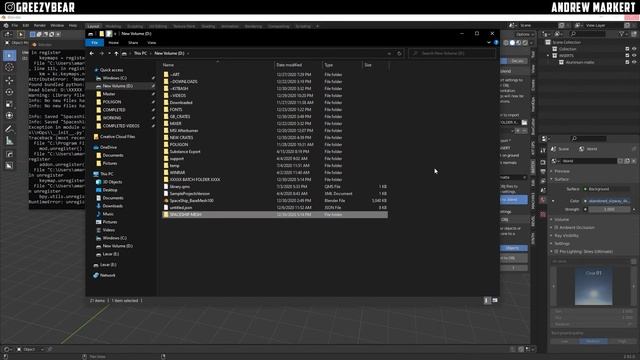Screen dimensions: 640x360
Task: Select the sky preview thumbnail
Action: click(593, 286)
